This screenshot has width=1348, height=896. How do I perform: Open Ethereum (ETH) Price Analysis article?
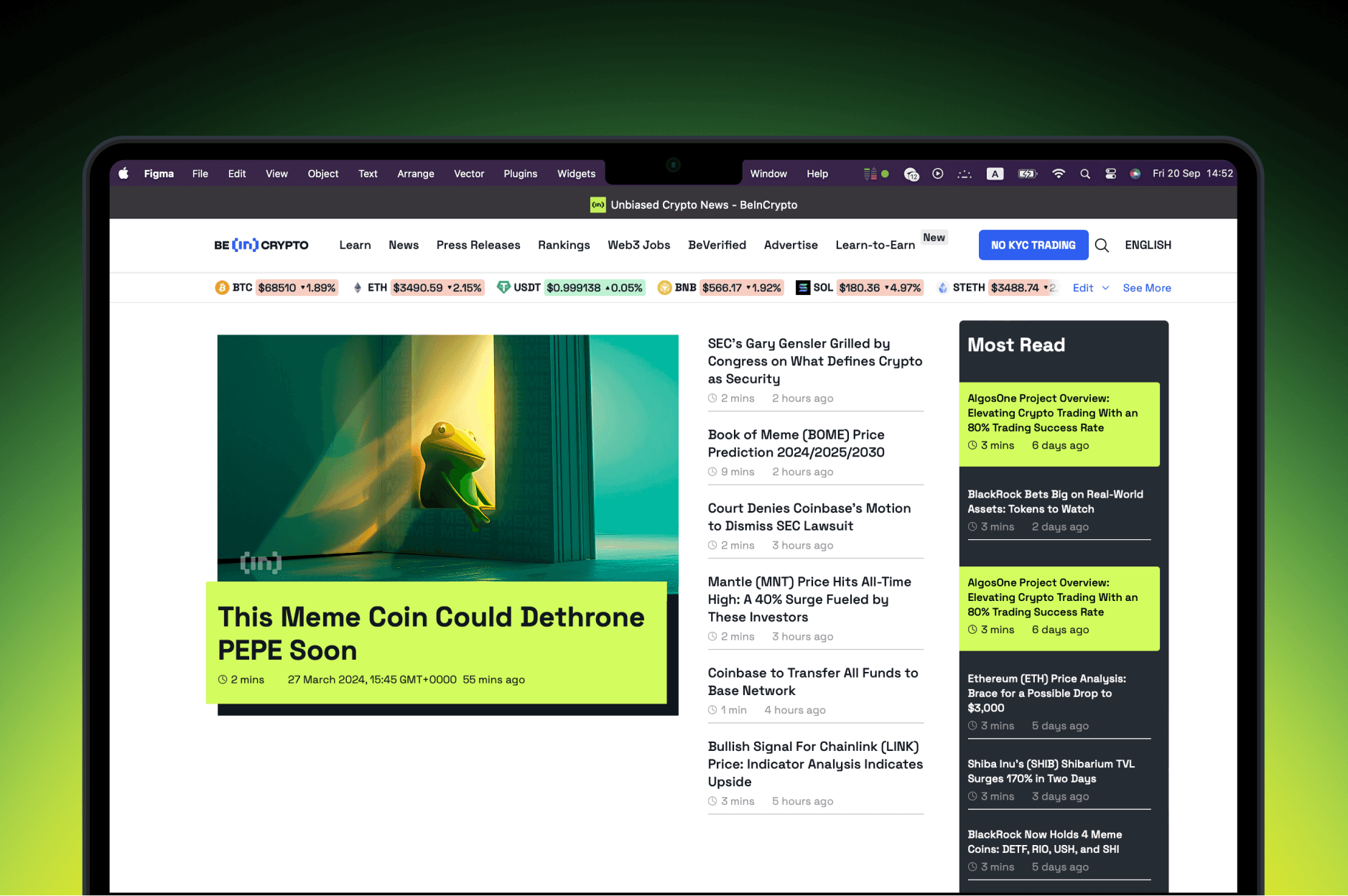point(1046,693)
